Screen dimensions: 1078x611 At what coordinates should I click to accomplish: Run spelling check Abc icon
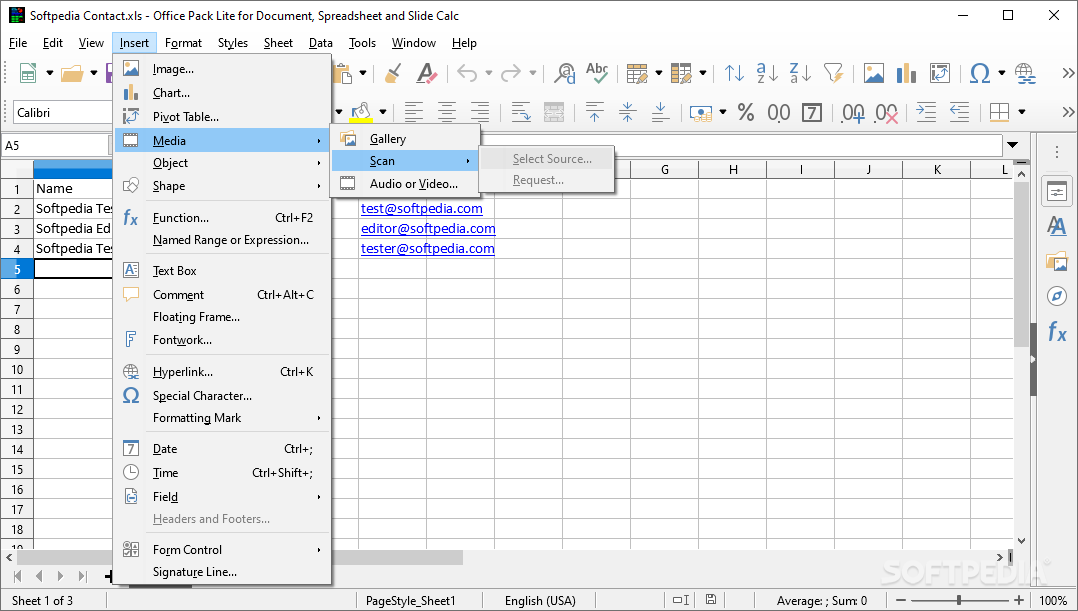tap(597, 73)
